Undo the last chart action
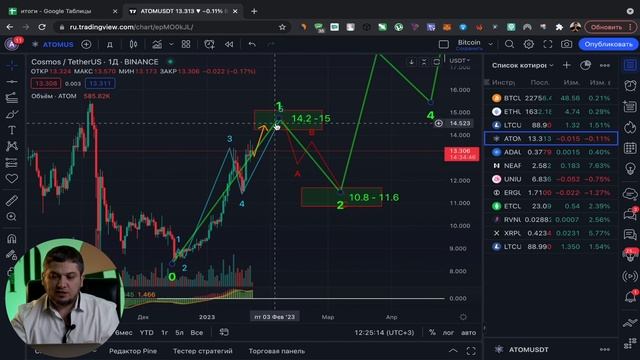This screenshot has width=640, height=360. click(x=252, y=44)
